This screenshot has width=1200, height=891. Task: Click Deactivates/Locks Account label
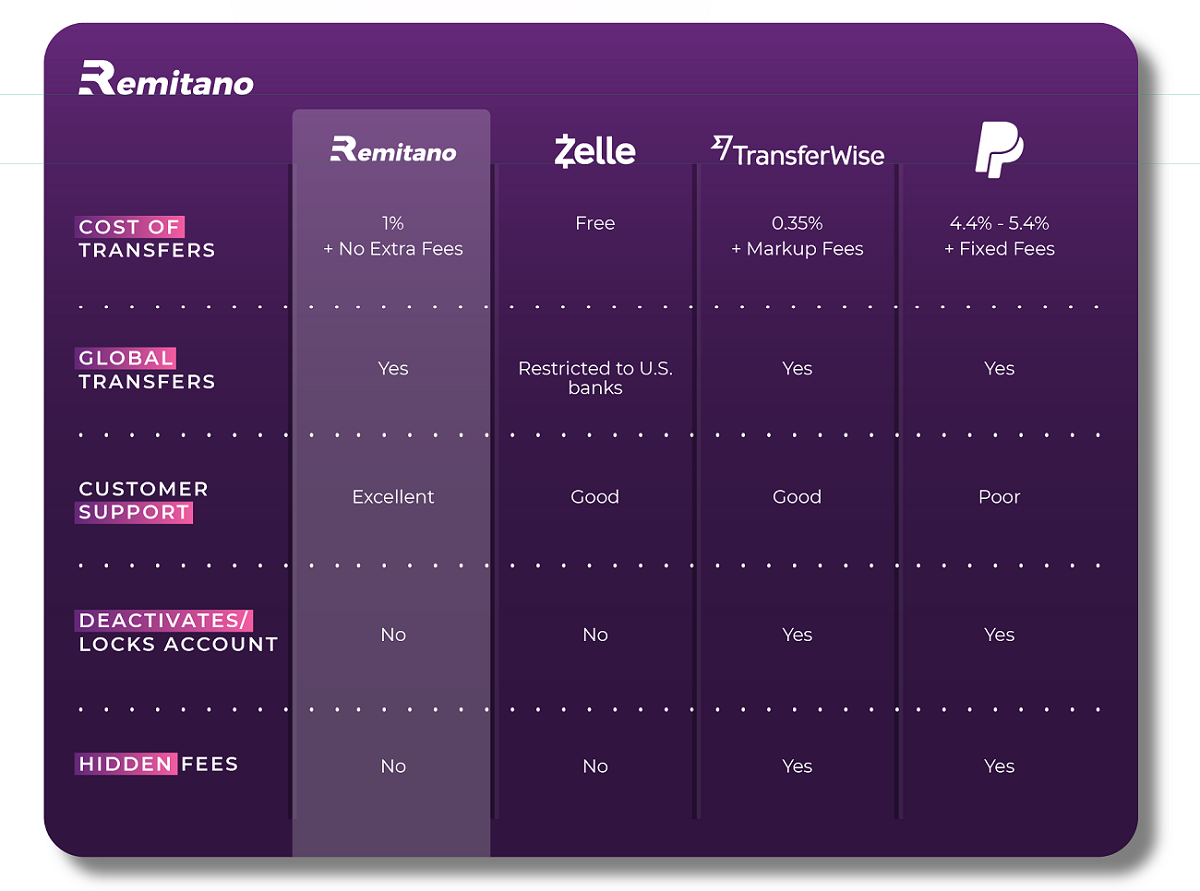178,632
